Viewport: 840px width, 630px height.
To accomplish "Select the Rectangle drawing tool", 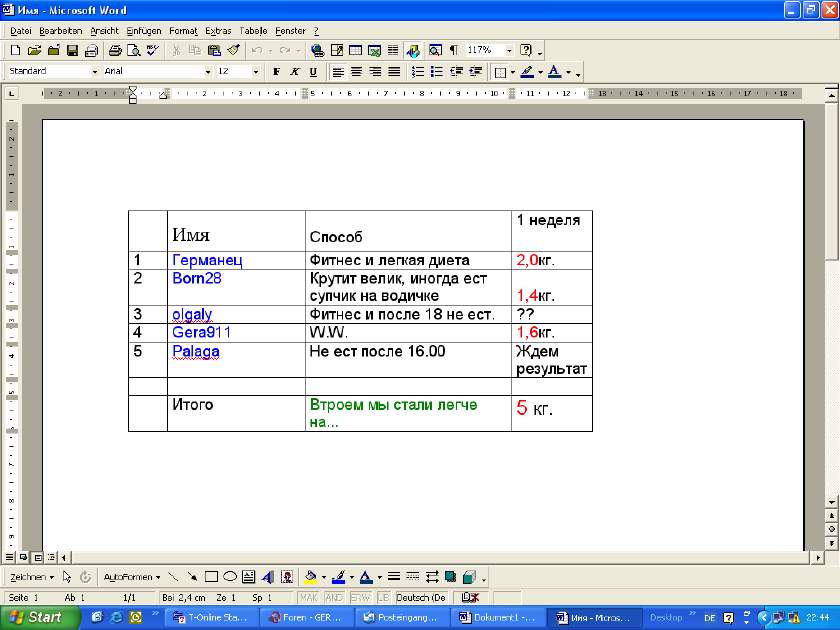I will (x=211, y=577).
